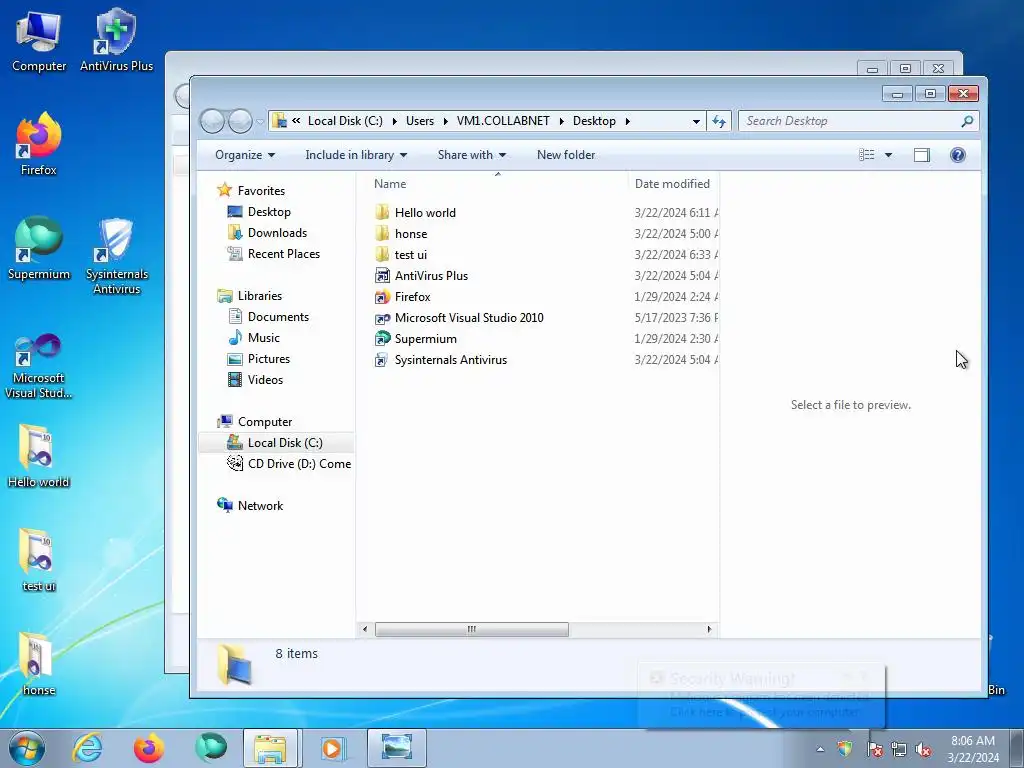The width and height of the screenshot is (1024, 768).
Task: Open the Share with dropdown
Action: coord(472,155)
